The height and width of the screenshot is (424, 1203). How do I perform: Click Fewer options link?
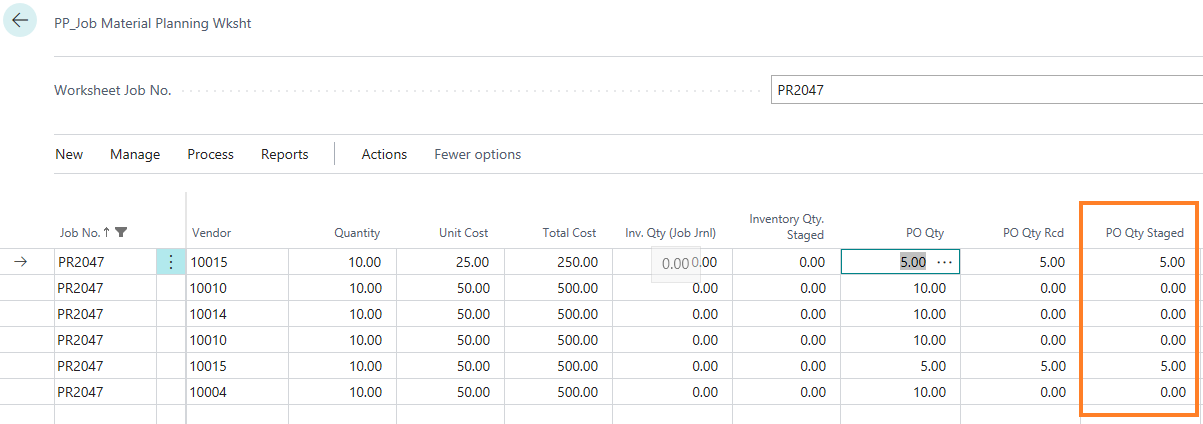477,154
